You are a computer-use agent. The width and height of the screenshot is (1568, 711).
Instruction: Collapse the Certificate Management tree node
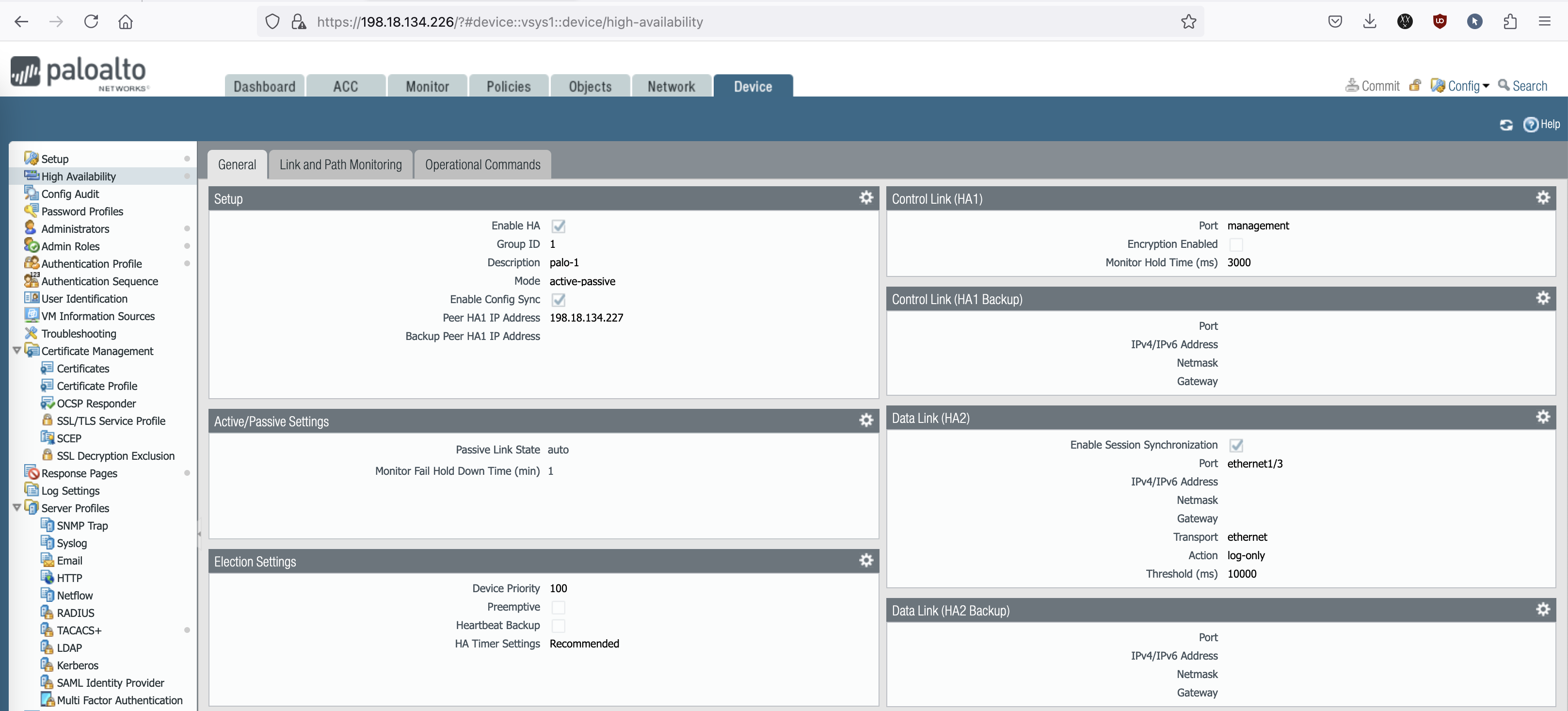click(x=17, y=351)
